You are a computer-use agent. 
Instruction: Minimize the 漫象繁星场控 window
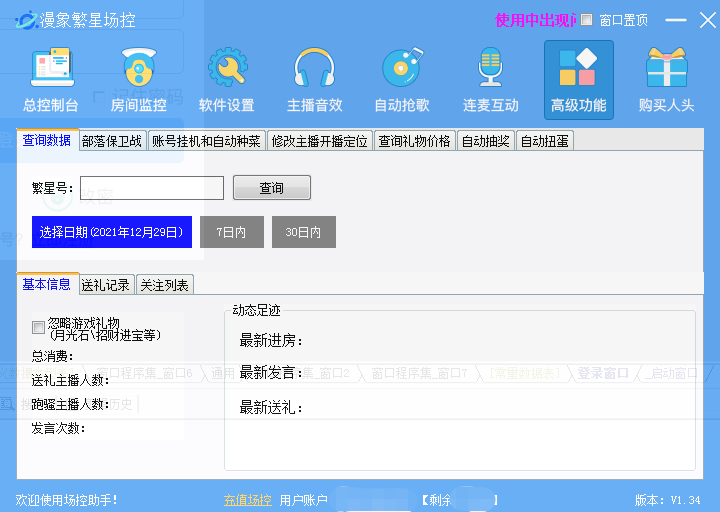click(x=676, y=20)
